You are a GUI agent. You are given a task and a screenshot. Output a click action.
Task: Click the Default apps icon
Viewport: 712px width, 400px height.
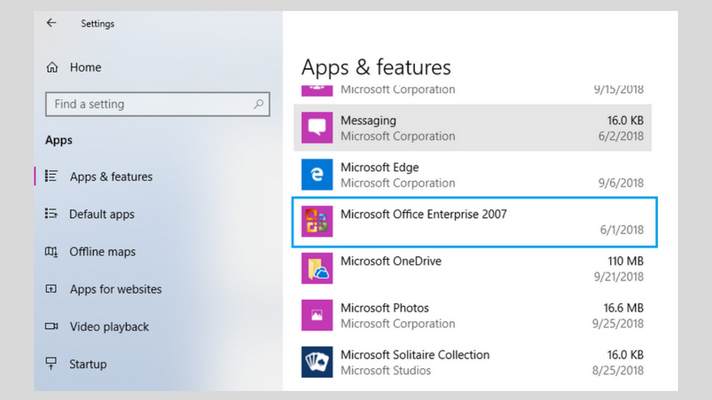(51, 213)
